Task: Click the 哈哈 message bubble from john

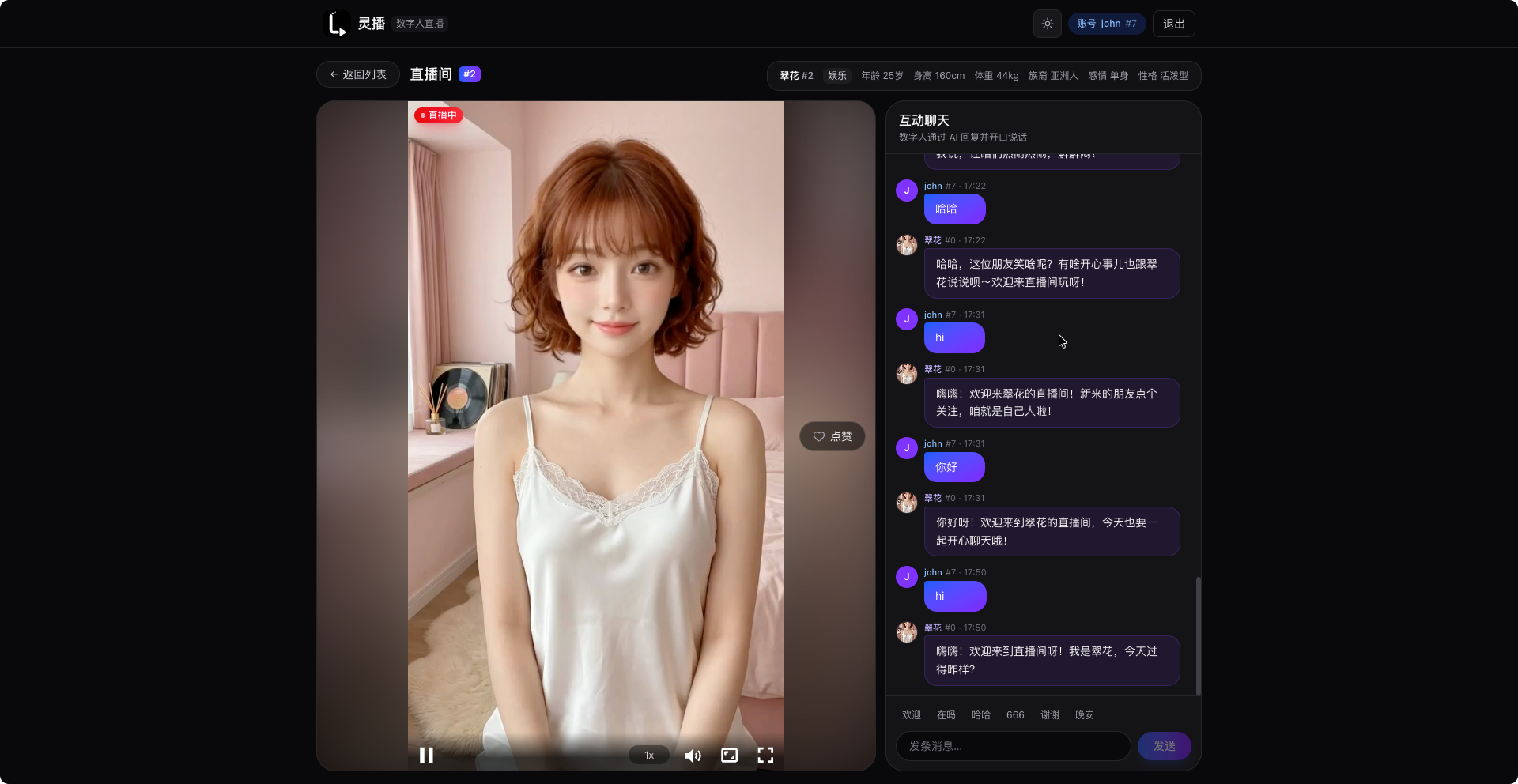Action: (x=954, y=209)
